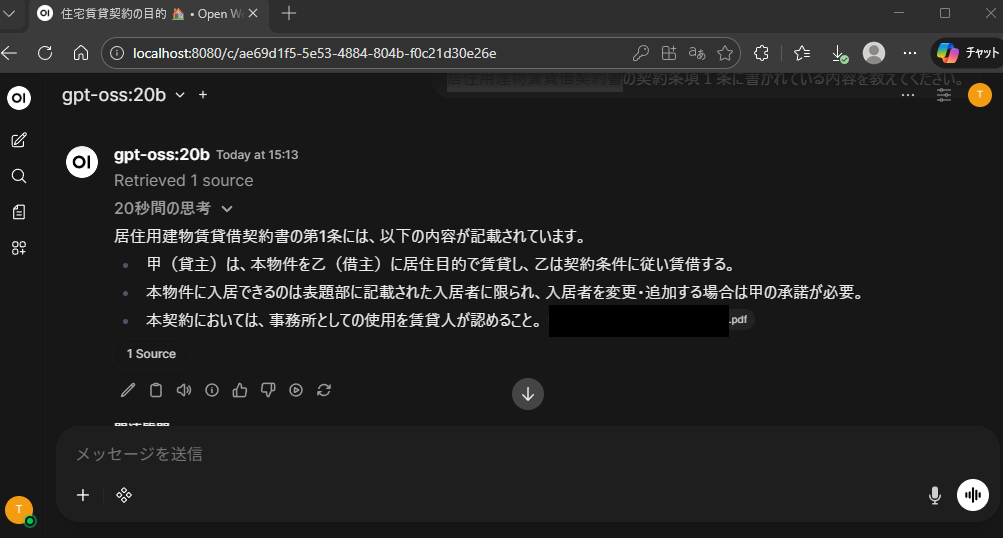Continue the response with the play icon
1003x538 pixels.
click(x=296, y=390)
